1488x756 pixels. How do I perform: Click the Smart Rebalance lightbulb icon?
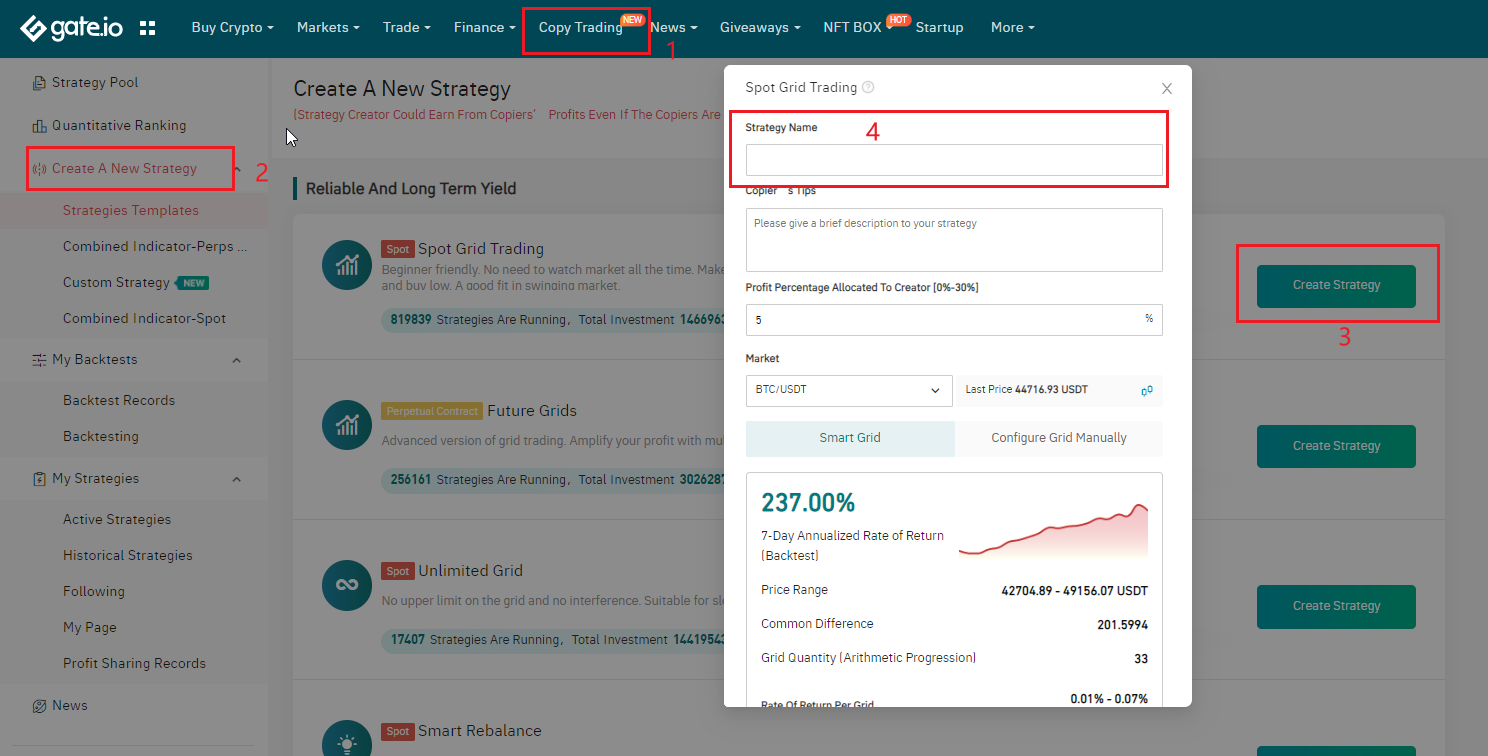[x=347, y=742]
